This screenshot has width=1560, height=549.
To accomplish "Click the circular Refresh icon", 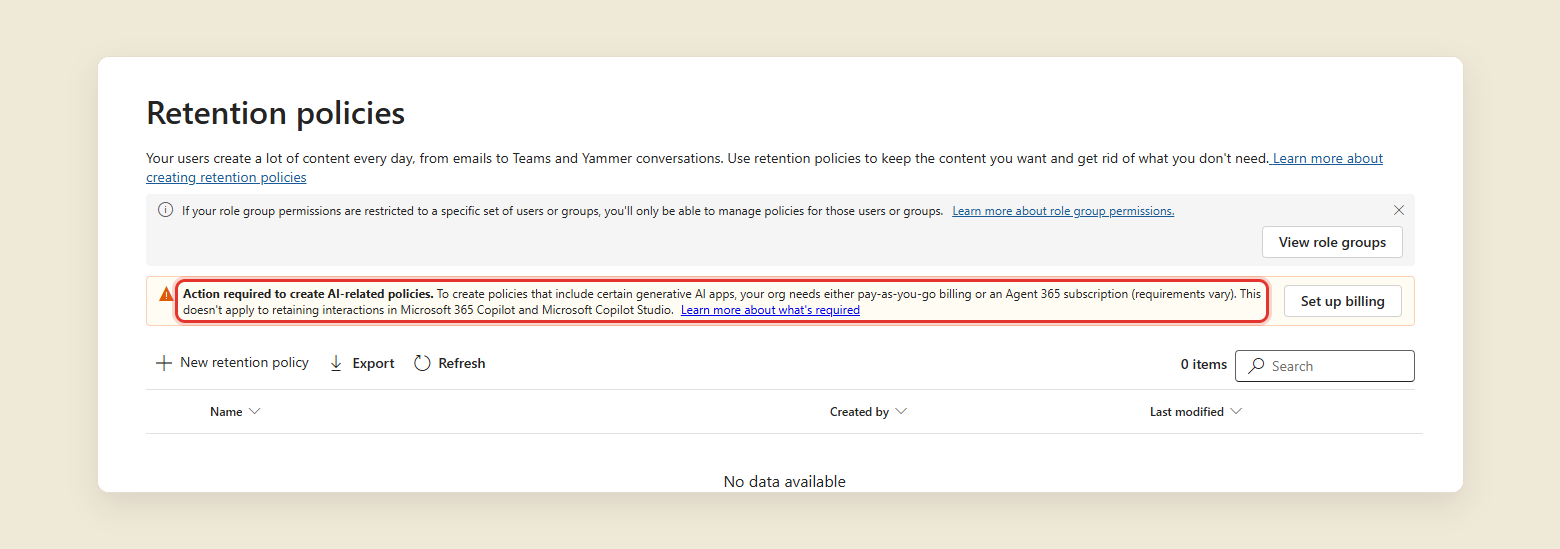I will click(422, 363).
